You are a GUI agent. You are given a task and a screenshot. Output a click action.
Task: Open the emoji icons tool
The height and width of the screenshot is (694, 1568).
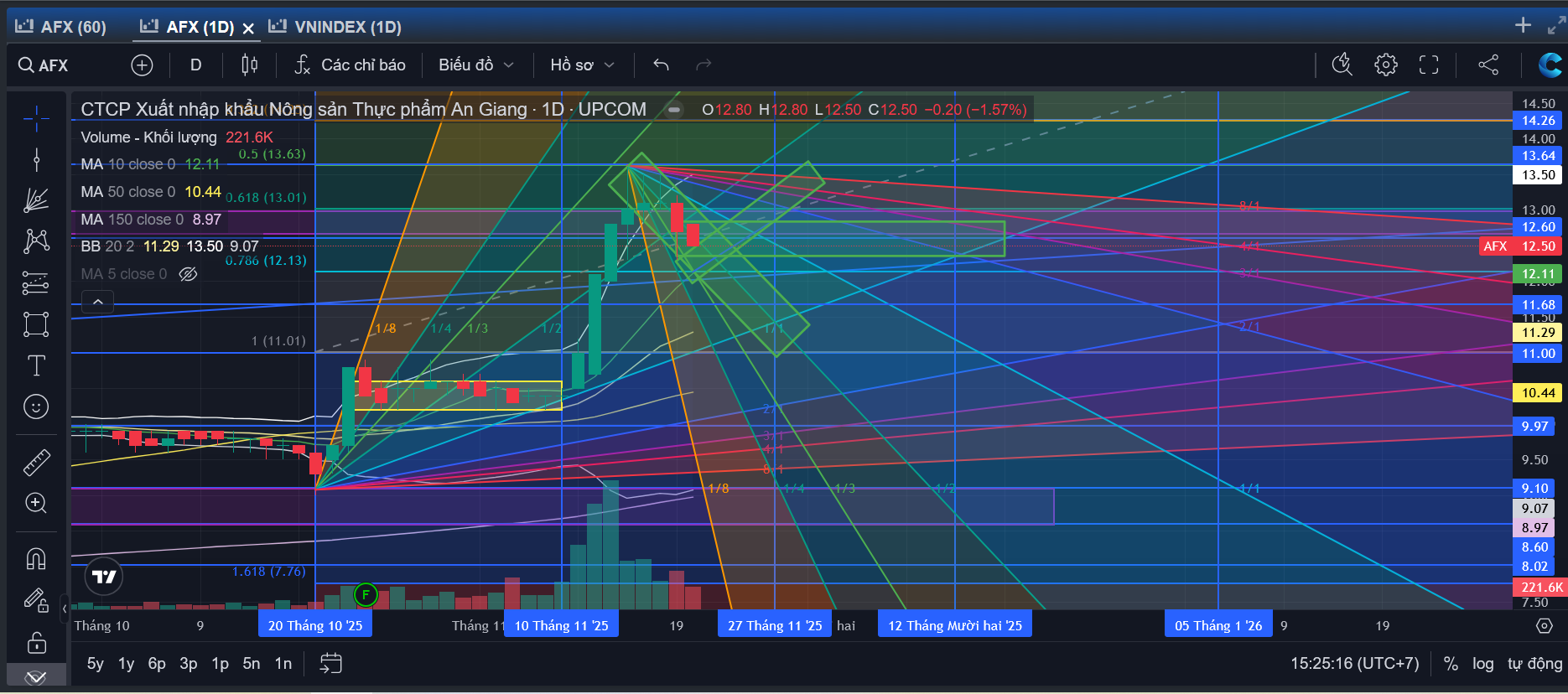pyautogui.click(x=36, y=407)
